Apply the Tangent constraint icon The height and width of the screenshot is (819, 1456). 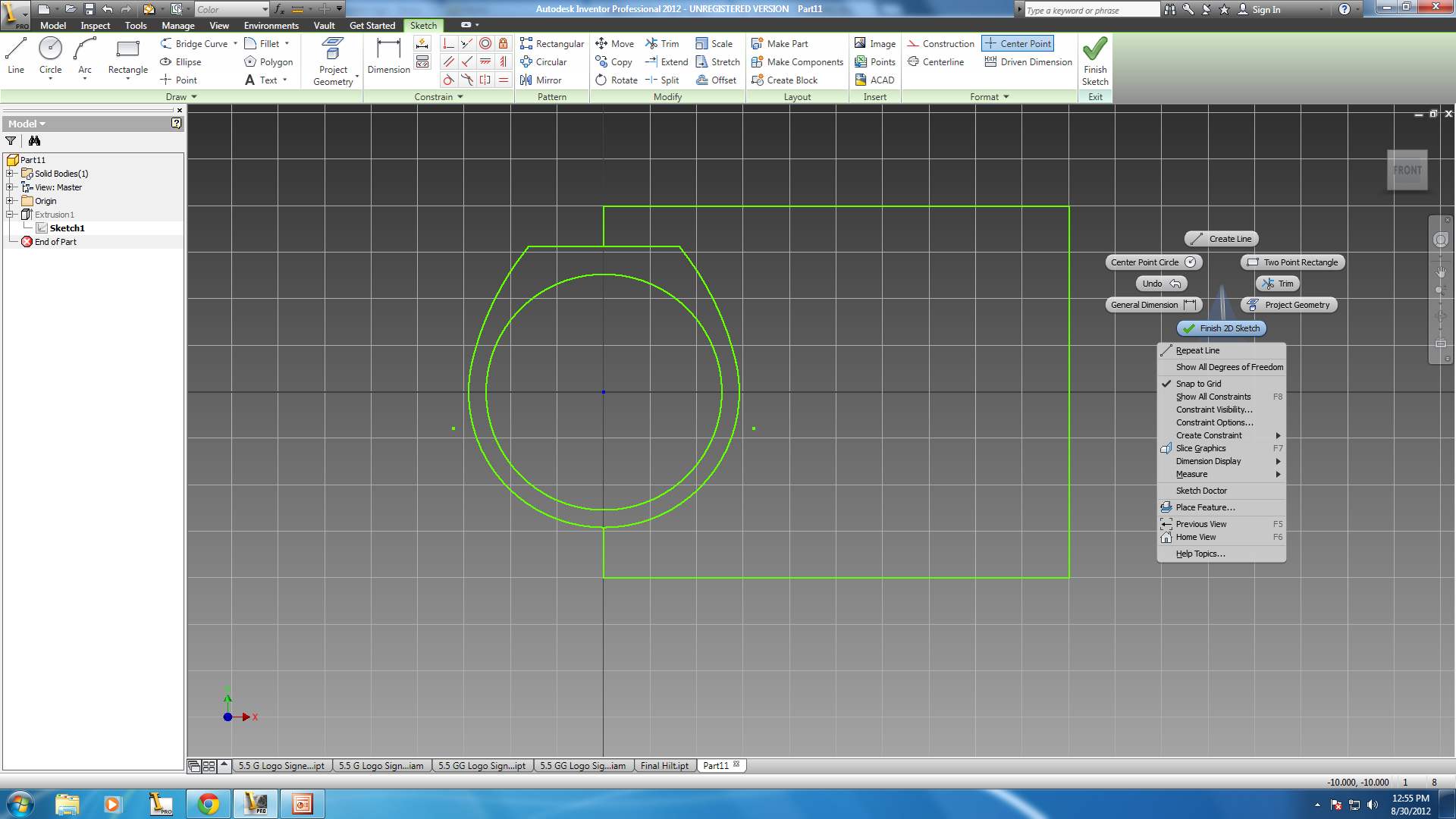449,80
